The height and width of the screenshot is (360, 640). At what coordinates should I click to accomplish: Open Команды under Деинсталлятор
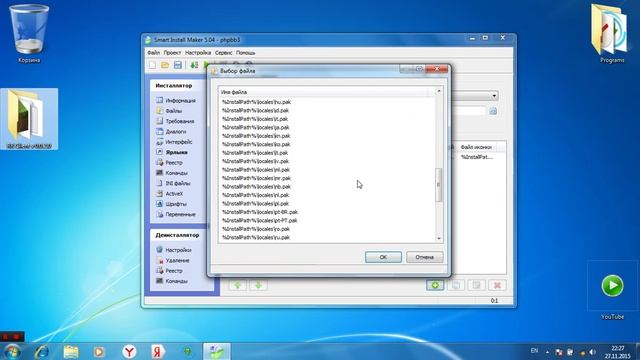[172, 281]
